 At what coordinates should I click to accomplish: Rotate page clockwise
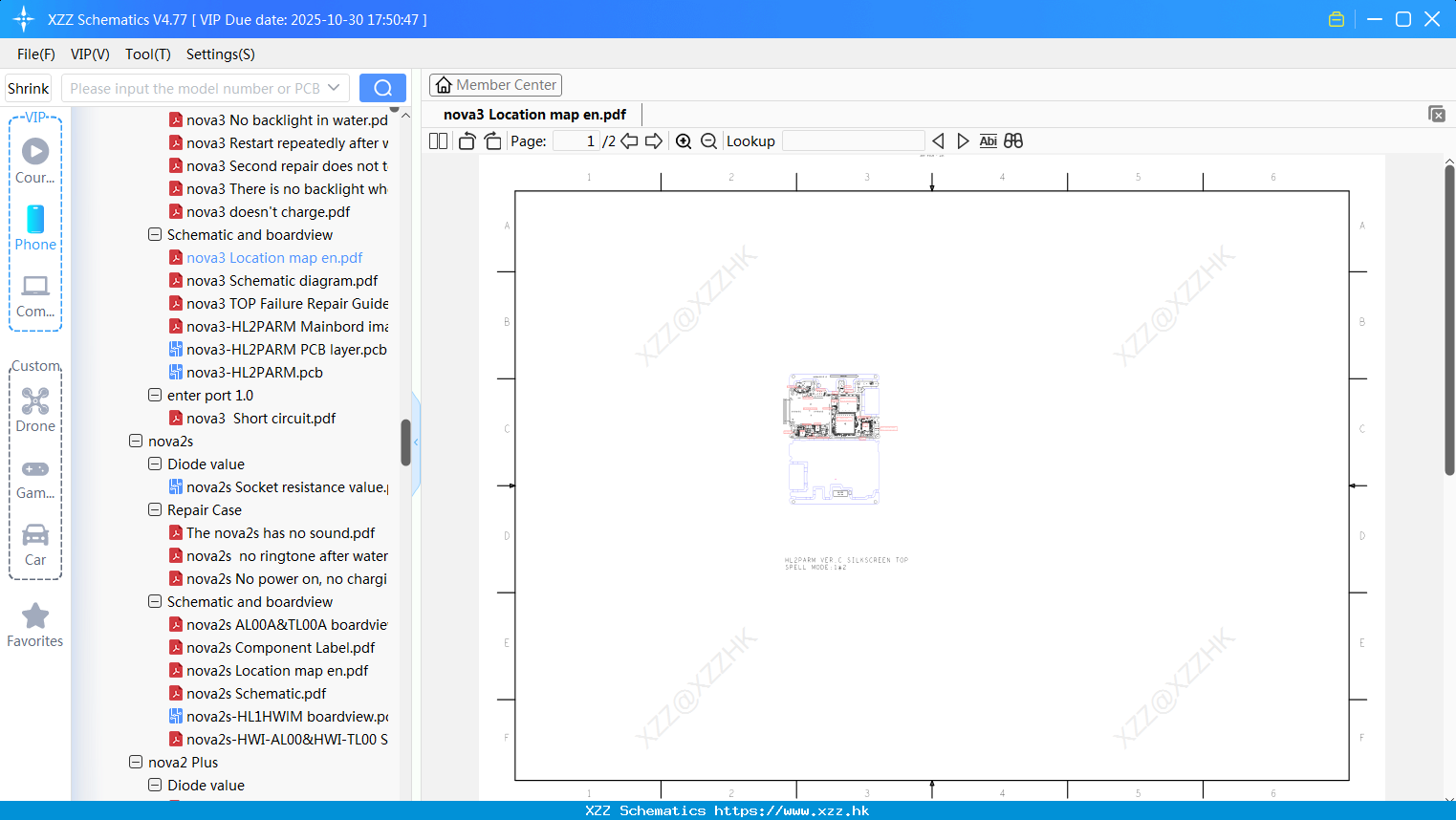[492, 141]
